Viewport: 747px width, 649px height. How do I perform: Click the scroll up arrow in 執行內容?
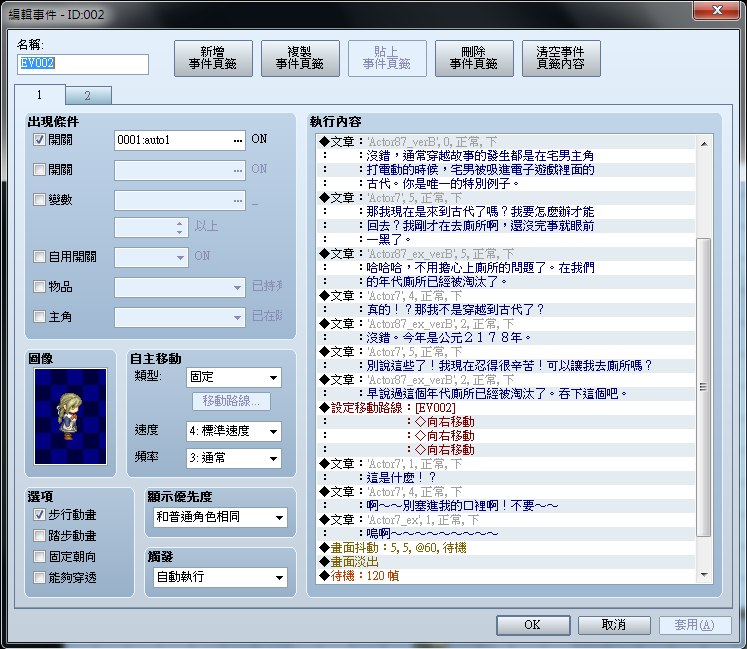pos(704,143)
